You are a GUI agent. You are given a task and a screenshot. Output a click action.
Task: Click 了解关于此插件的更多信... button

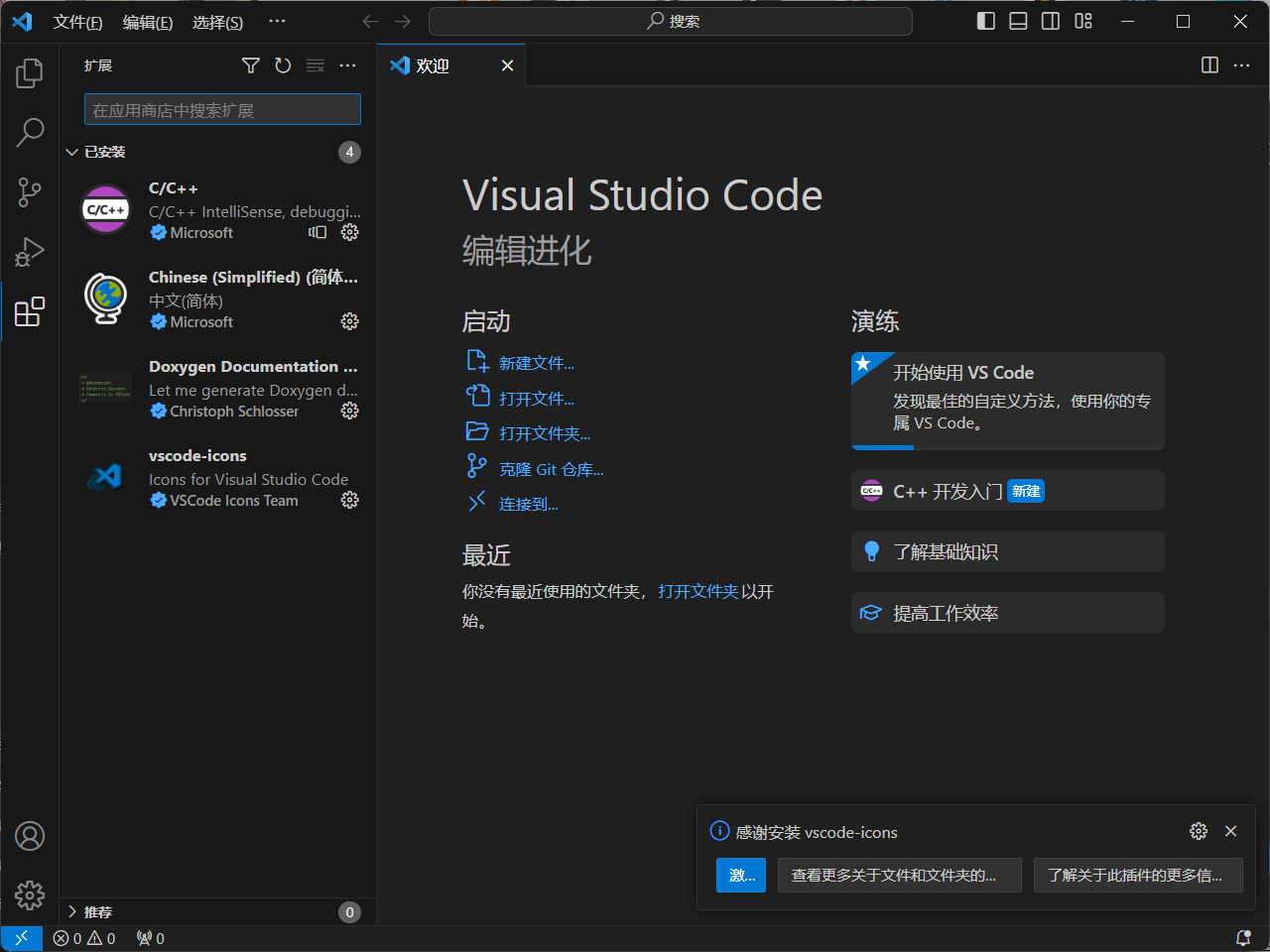click(x=1138, y=875)
